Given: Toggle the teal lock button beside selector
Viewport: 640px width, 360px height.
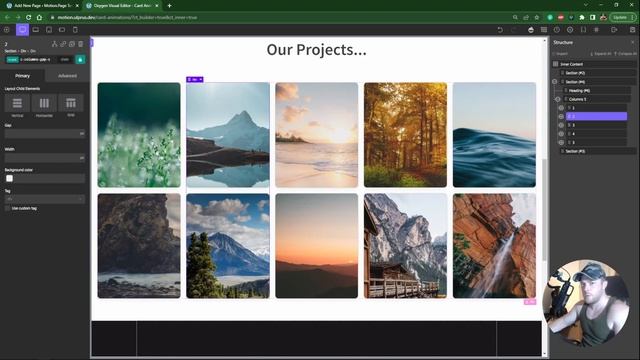Looking at the screenshot, I should (x=80, y=60).
